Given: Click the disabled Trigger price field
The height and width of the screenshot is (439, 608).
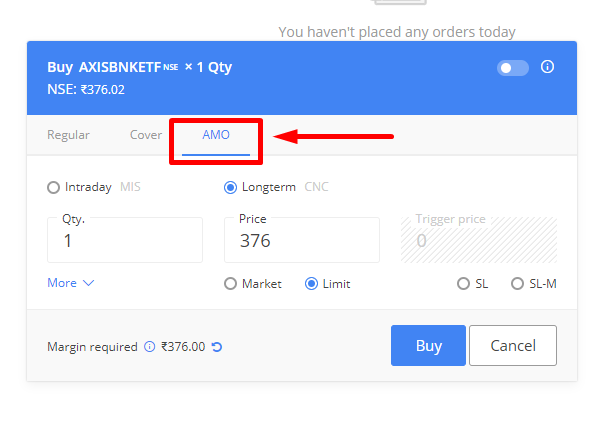Looking at the screenshot, I should (479, 240).
